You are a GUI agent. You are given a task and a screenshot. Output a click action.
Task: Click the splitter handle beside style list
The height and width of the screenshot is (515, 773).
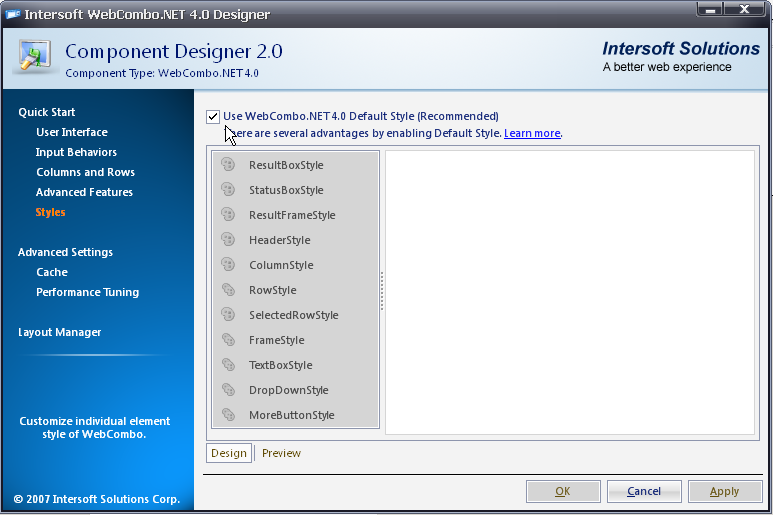[382, 291]
